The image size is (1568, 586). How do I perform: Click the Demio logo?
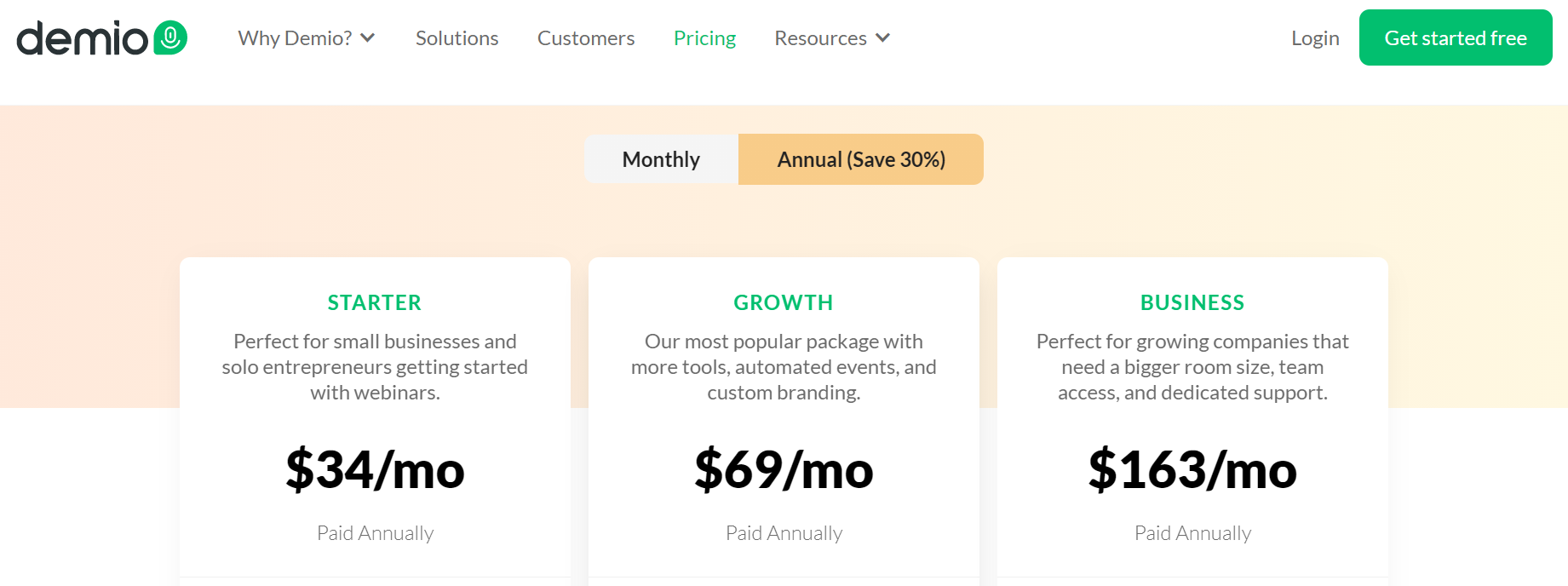(102, 38)
